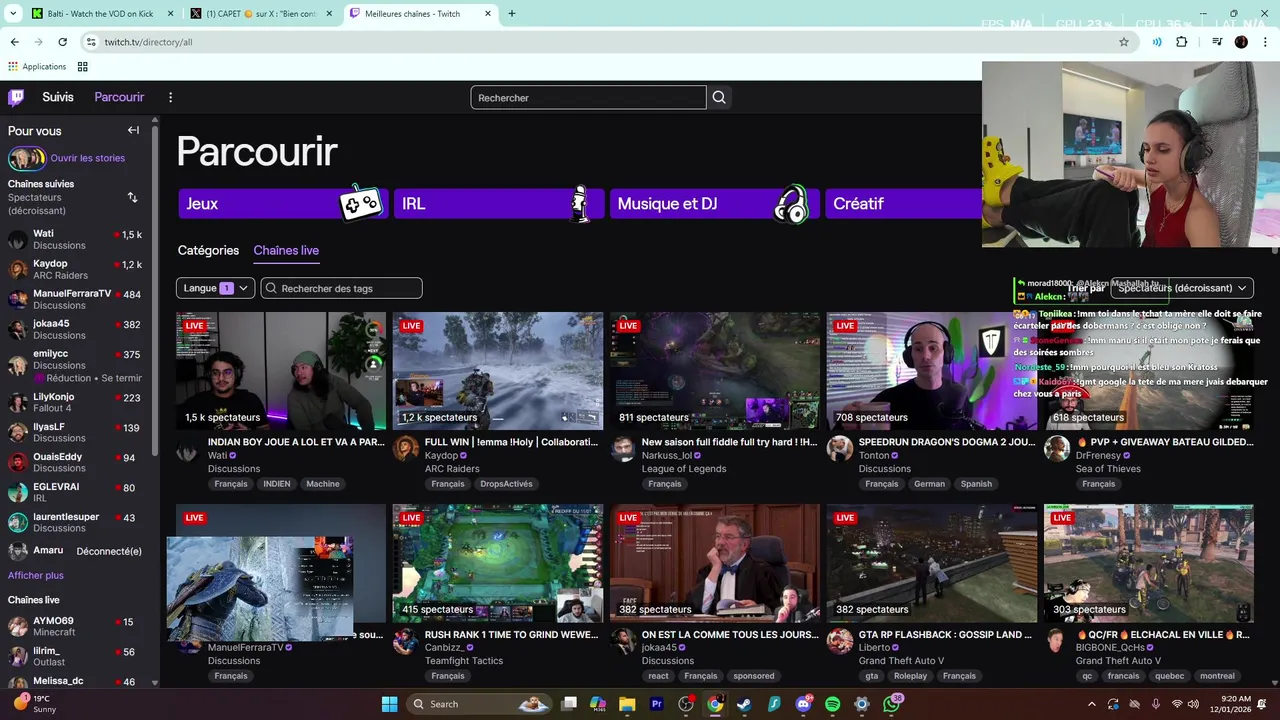Open Tonton's Dragon's Dogma stream thumbnail
This screenshot has height=720, width=1280.
tap(932, 371)
